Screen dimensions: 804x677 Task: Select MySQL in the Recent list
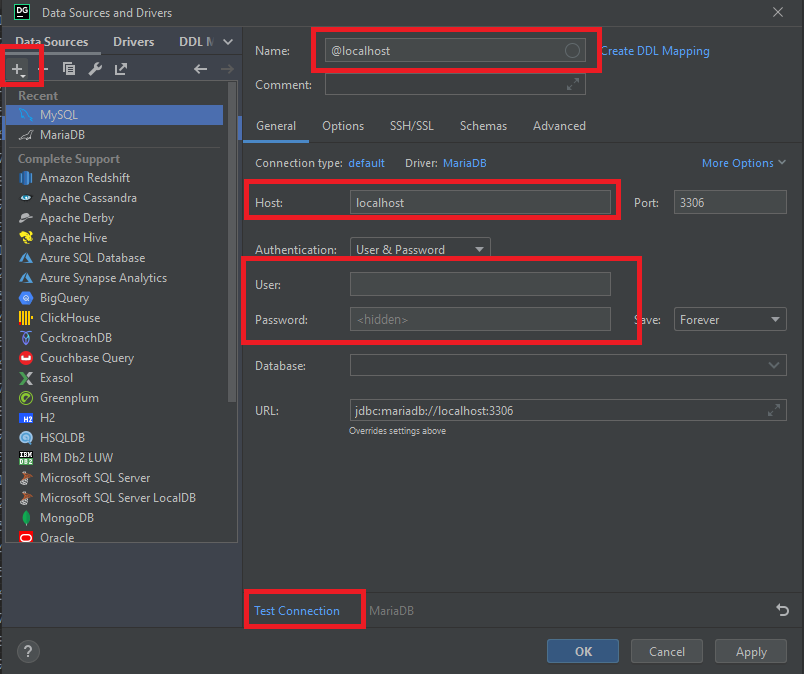click(115, 115)
